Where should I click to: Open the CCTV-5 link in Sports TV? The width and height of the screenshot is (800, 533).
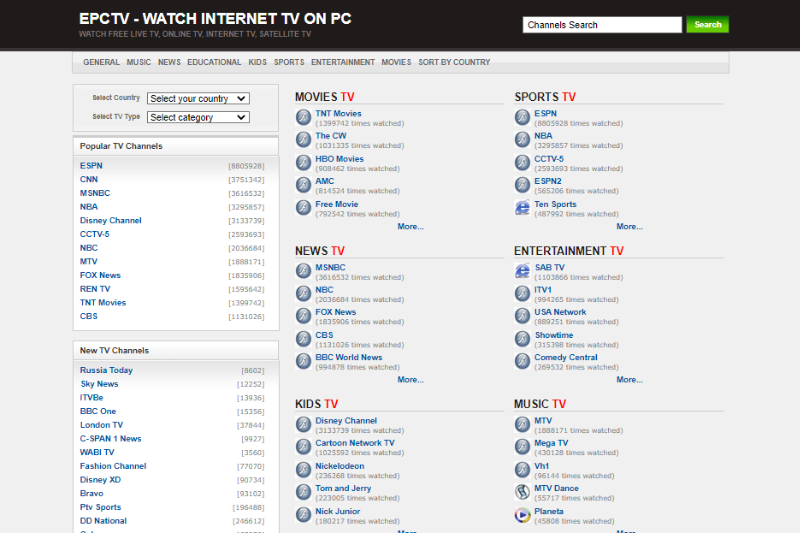pyautogui.click(x=549, y=159)
